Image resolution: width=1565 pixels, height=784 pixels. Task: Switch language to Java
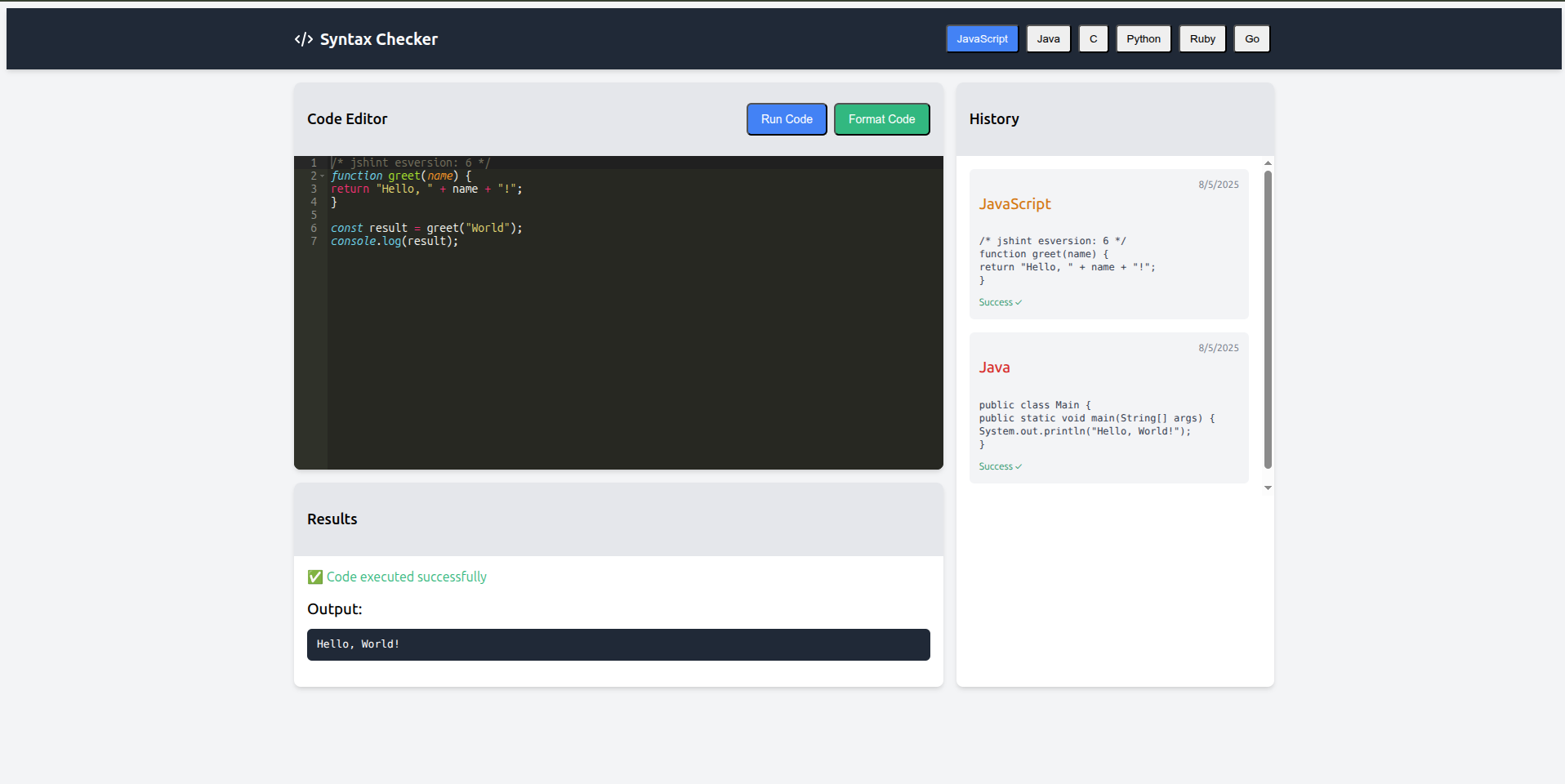[1048, 39]
